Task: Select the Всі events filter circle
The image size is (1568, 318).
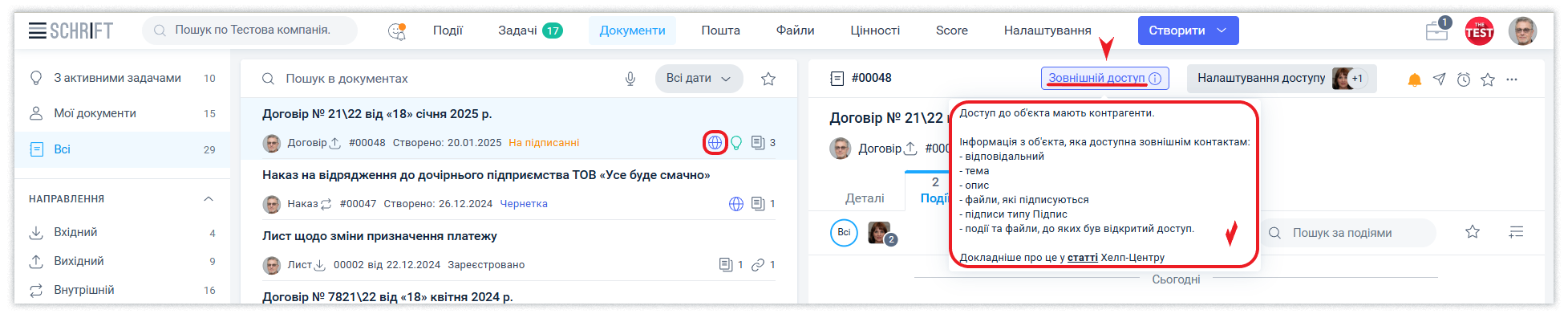Action: (844, 232)
